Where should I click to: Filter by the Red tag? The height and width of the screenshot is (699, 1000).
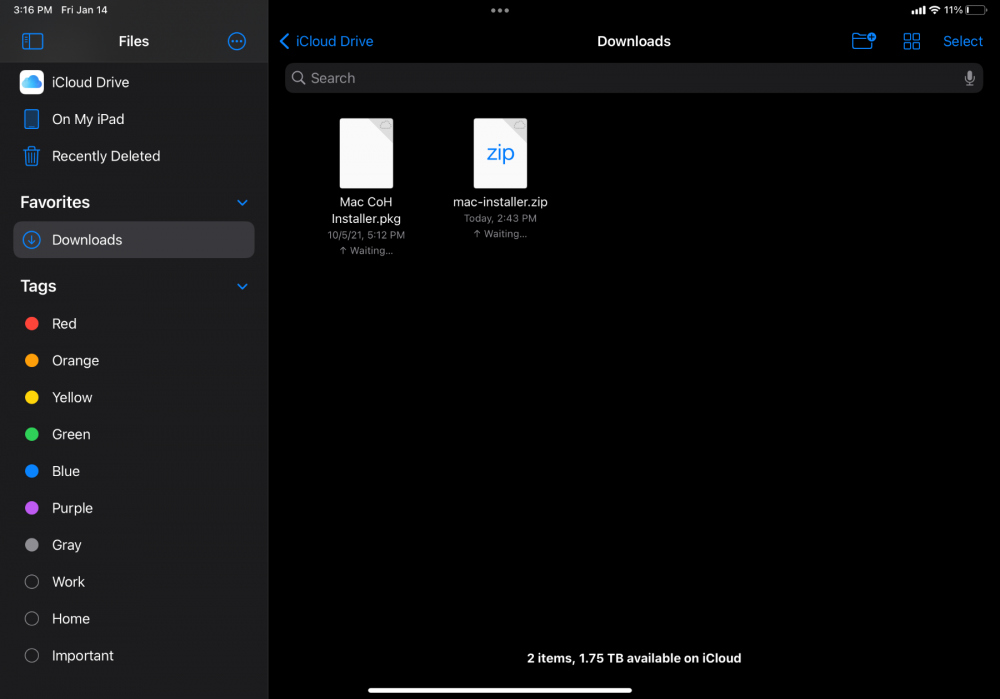(x=64, y=324)
